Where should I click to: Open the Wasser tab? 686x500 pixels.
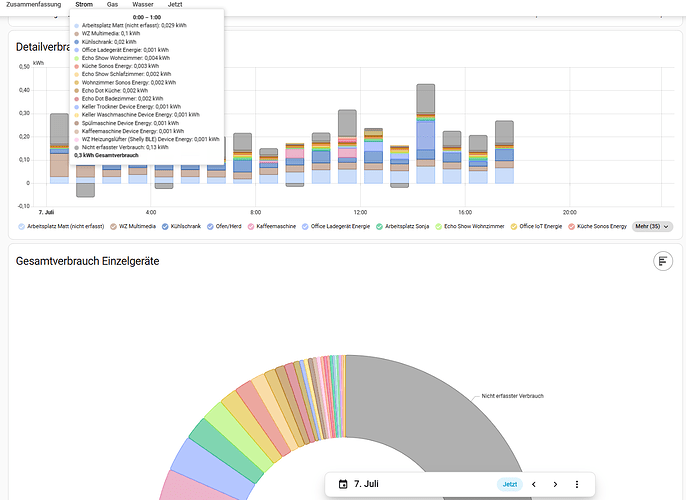click(143, 4)
